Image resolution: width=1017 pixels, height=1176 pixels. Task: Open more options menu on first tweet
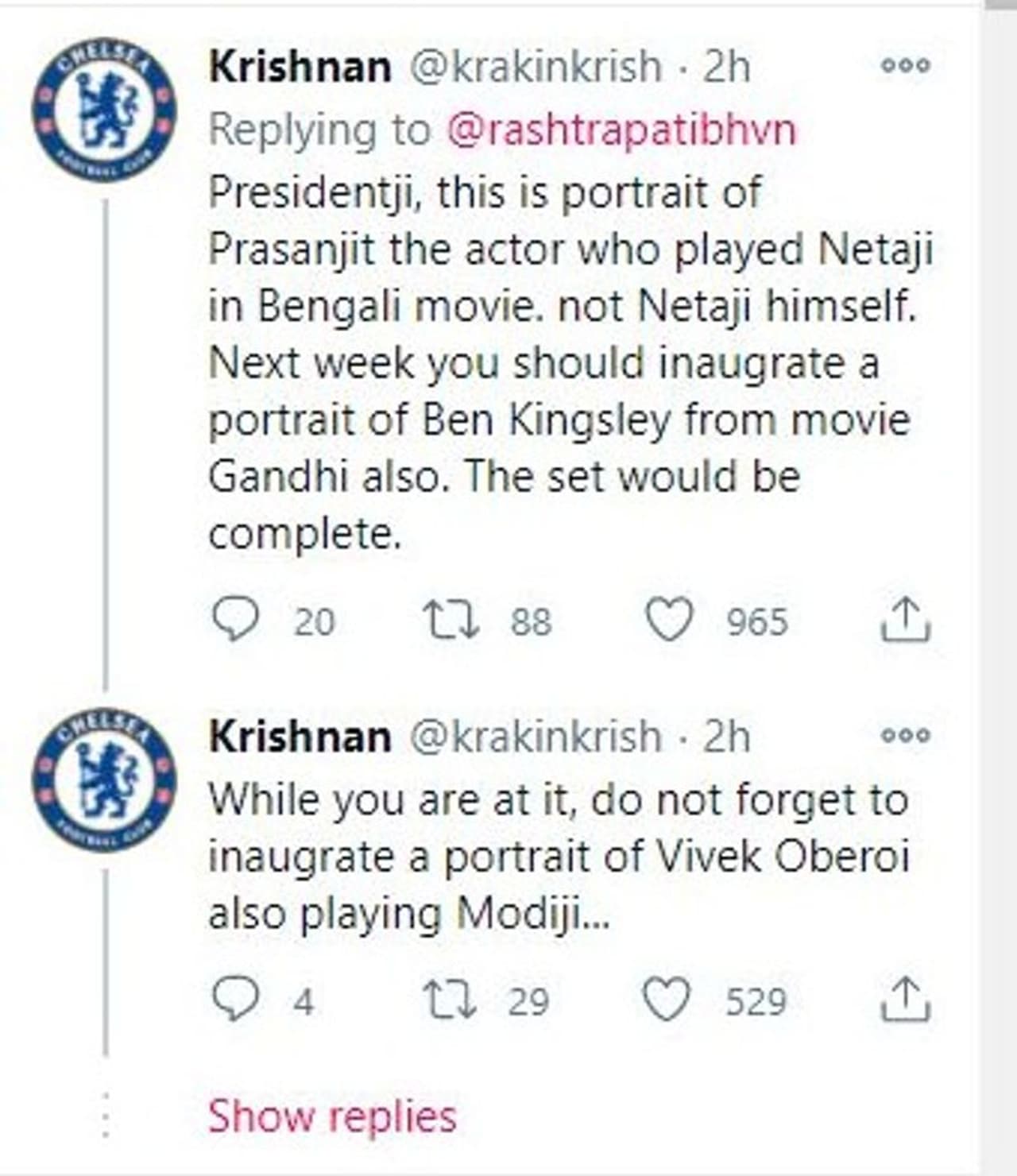pyautogui.click(x=905, y=65)
